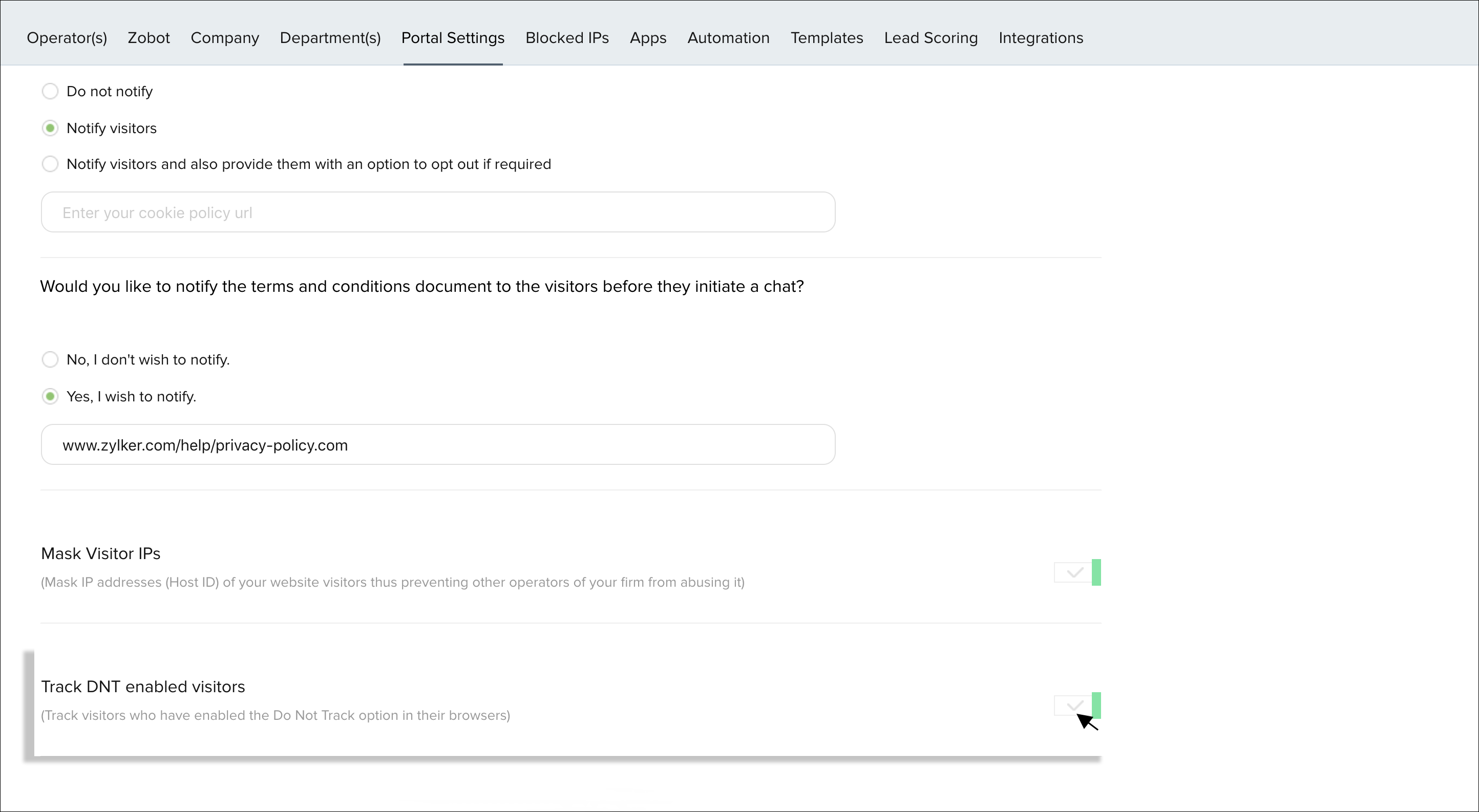The width and height of the screenshot is (1479, 812).
Task: Click the Do Not Track description text
Action: click(x=276, y=716)
